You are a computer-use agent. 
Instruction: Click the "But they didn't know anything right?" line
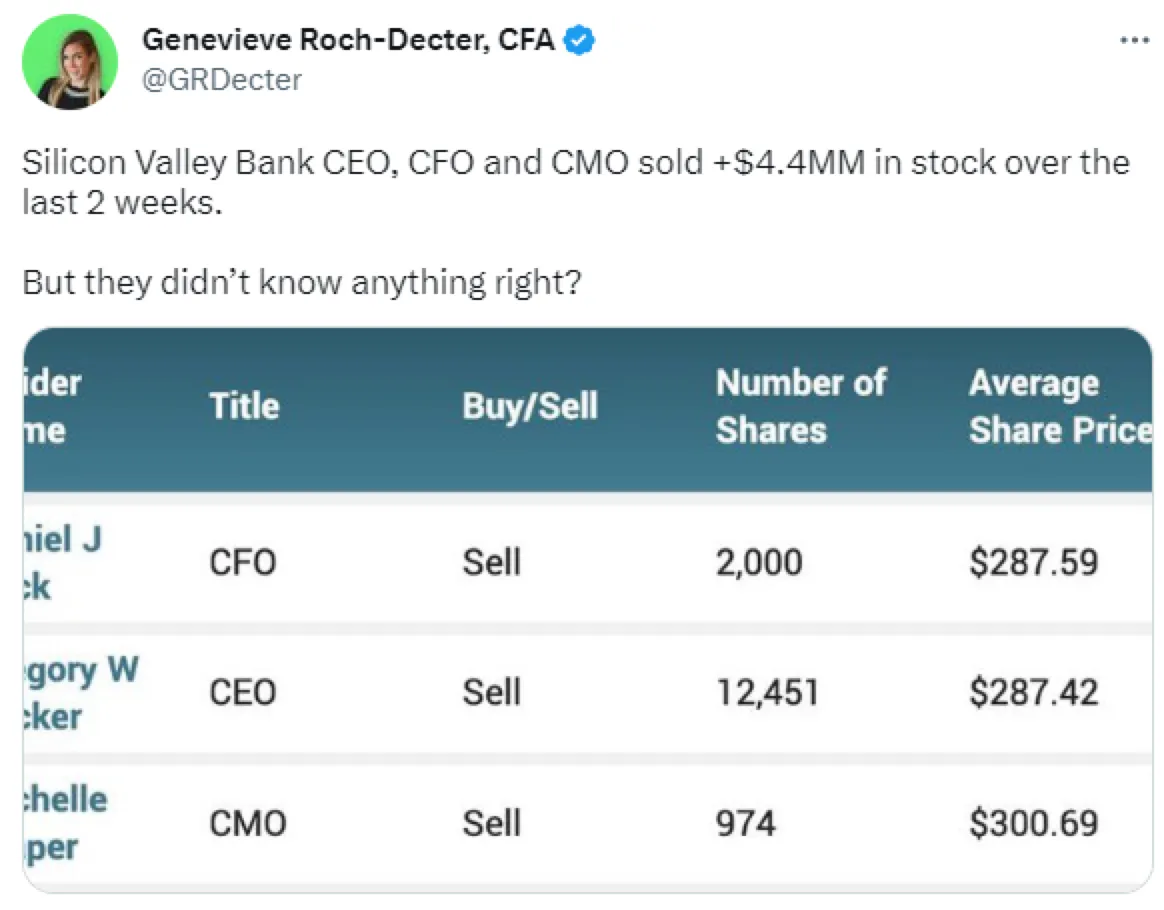[301, 282]
